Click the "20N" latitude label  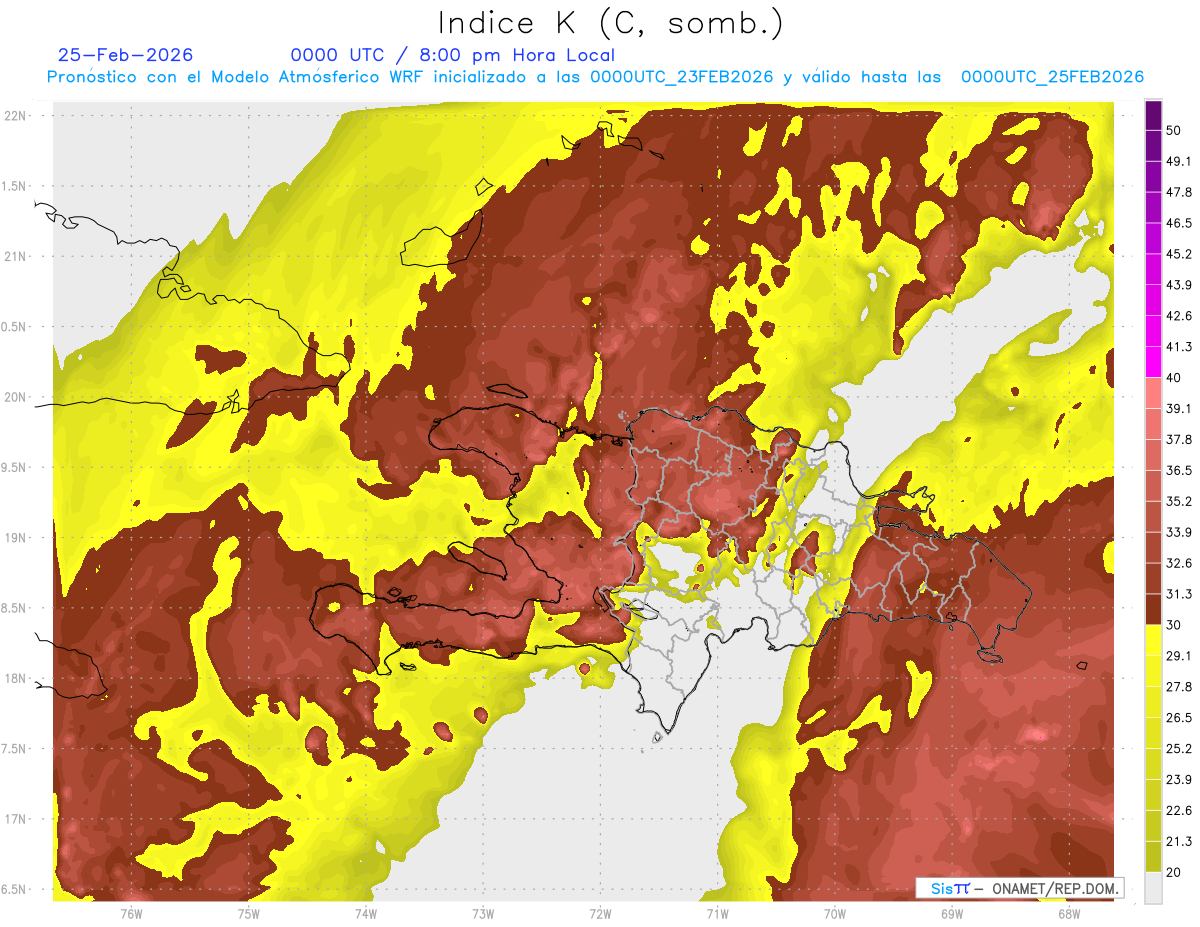coord(17,397)
